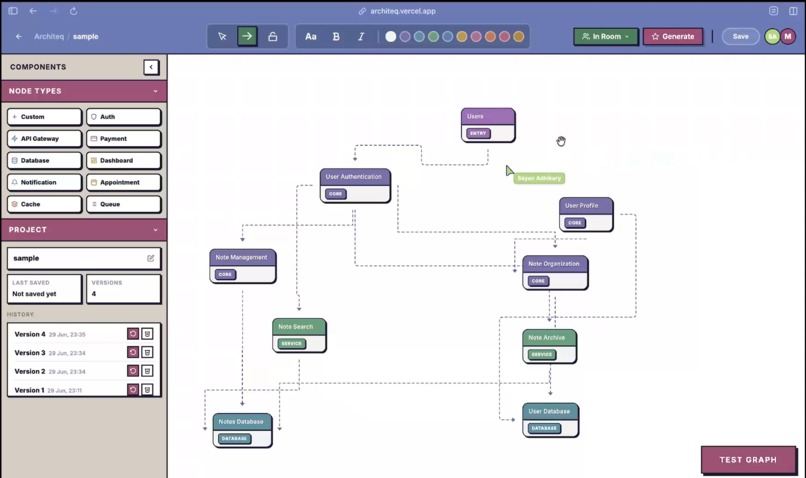Open the In Room dropdown
Image resolution: width=806 pixels, height=478 pixels.
coord(606,36)
